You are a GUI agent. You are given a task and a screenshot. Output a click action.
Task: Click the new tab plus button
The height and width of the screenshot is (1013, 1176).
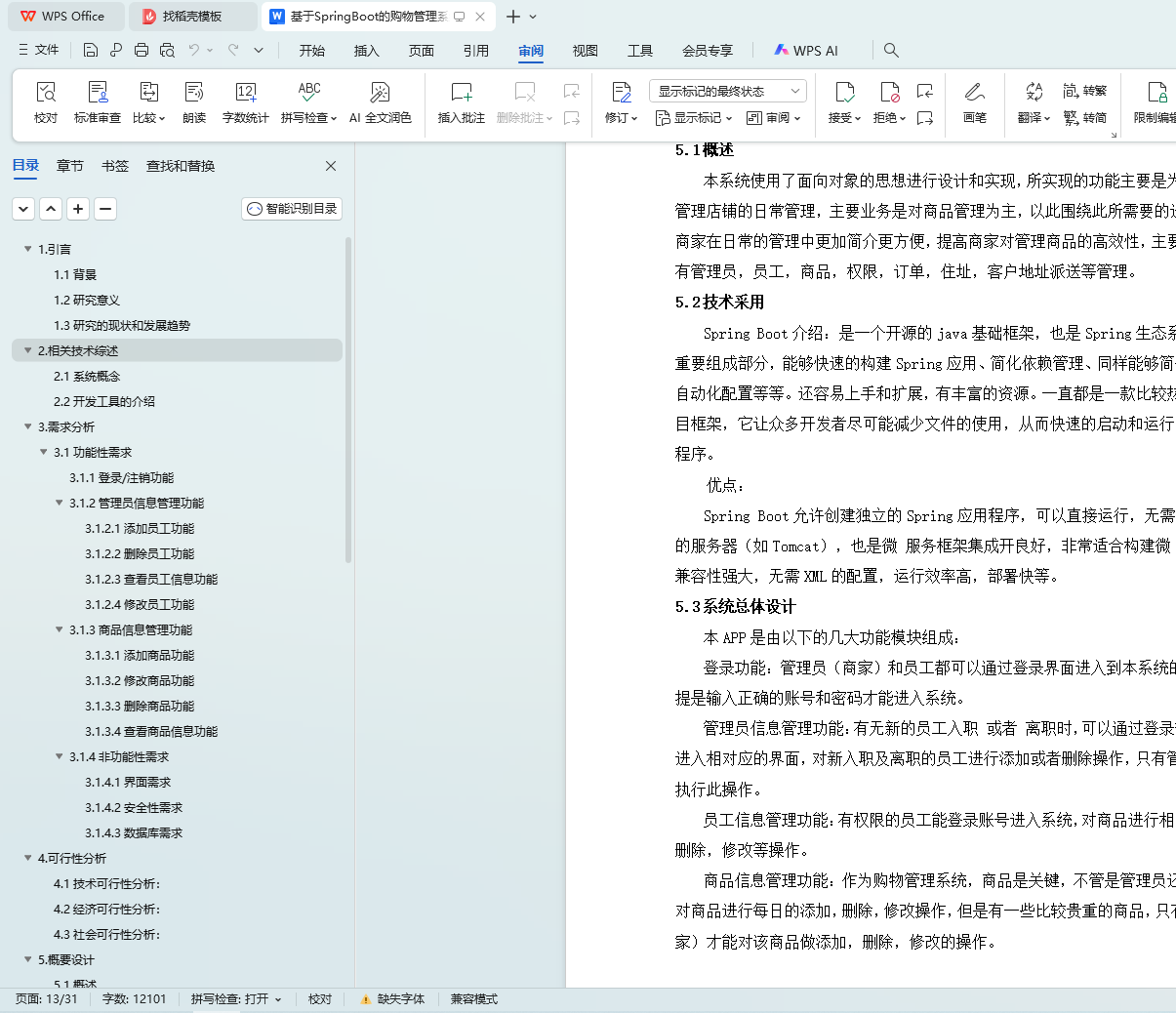(513, 17)
